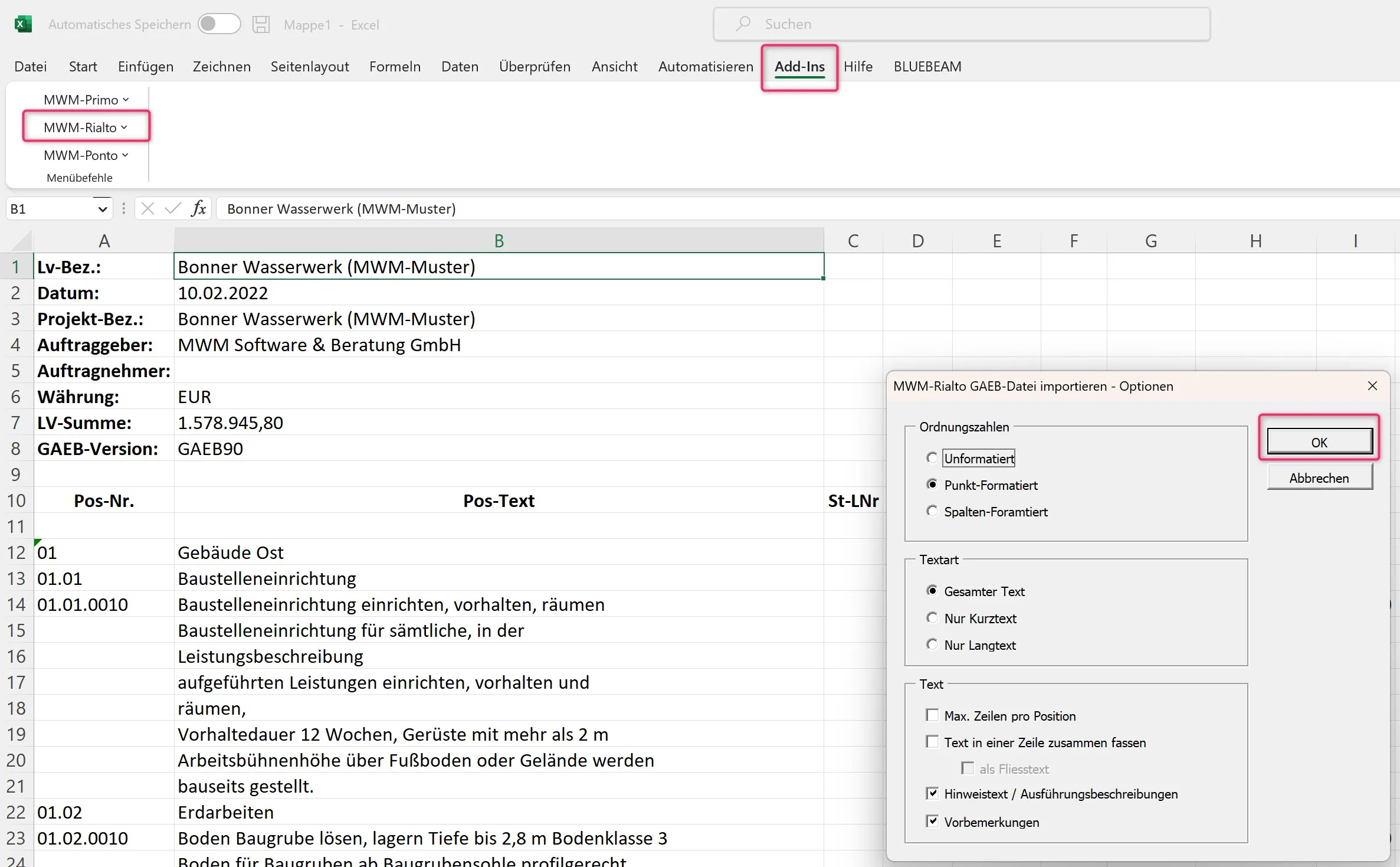Click the formula bar text field
Image resolution: width=1400 pixels, height=867 pixels.
(x=808, y=208)
